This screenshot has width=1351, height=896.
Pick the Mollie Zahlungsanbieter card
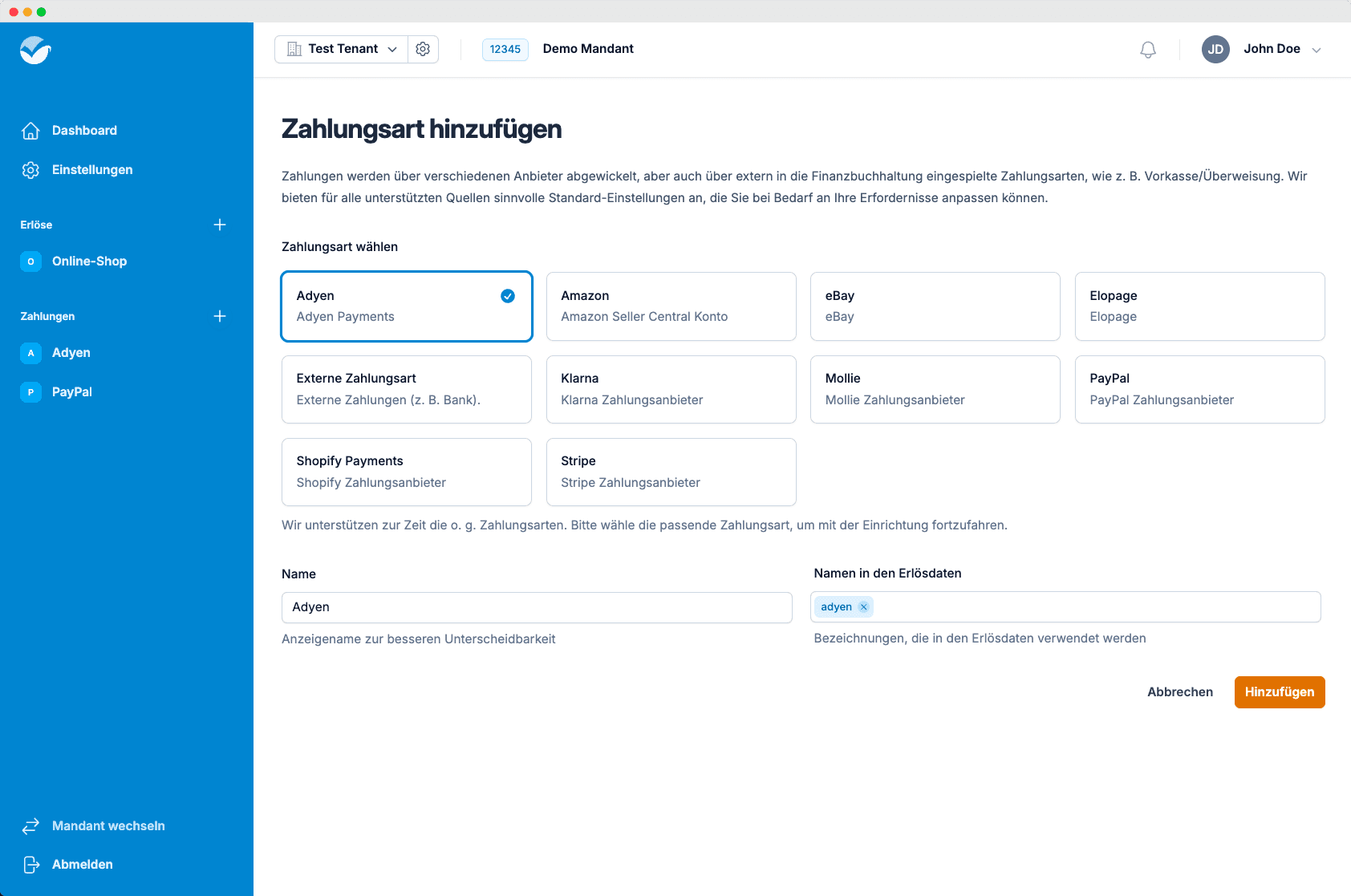pyautogui.click(x=935, y=389)
